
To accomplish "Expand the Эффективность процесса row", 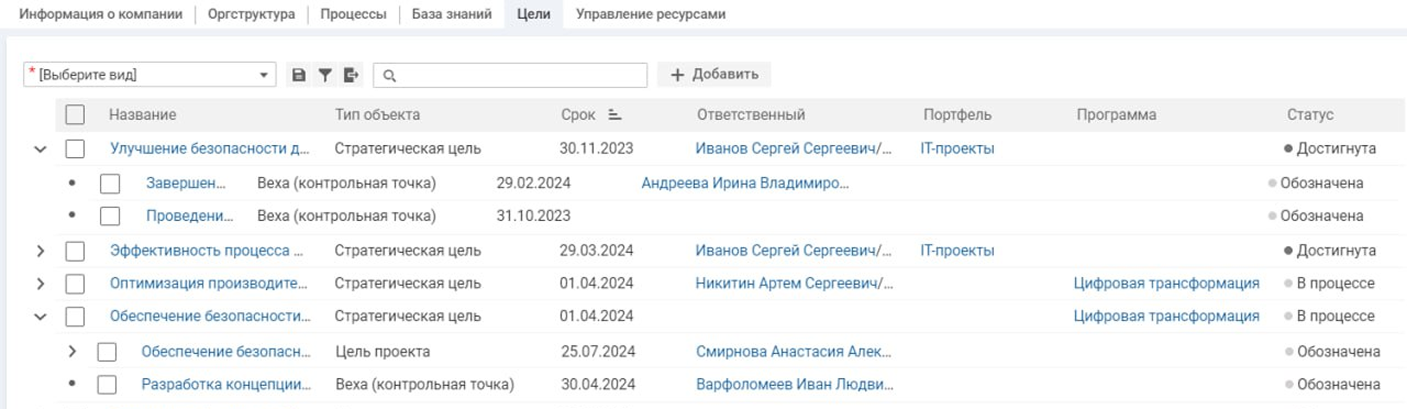I will click(41, 250).
